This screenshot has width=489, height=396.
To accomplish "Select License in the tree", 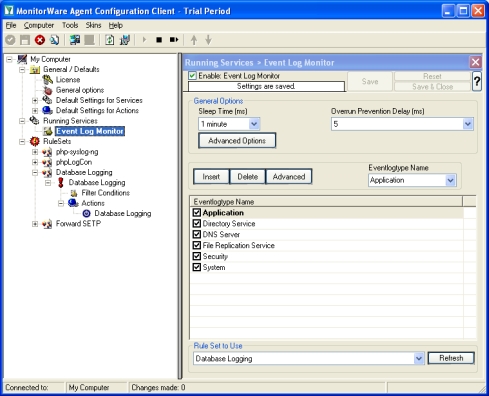I will (x=68, y=80).
